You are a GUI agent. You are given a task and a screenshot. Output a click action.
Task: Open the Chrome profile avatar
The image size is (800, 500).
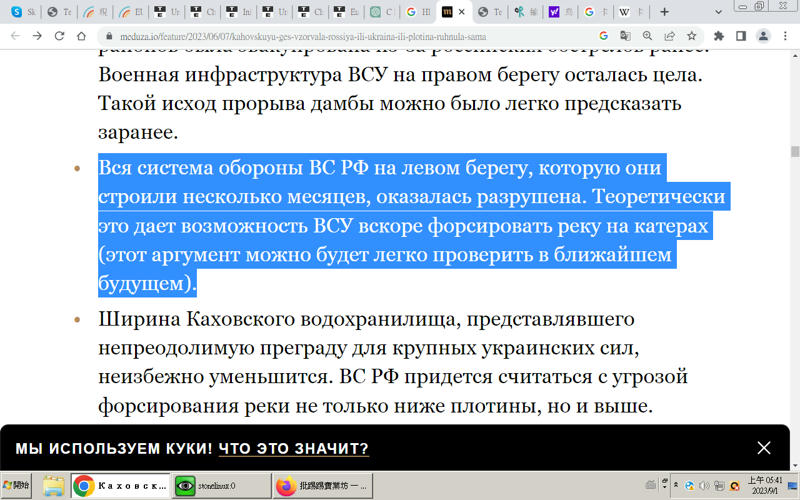tap(763, 36)
